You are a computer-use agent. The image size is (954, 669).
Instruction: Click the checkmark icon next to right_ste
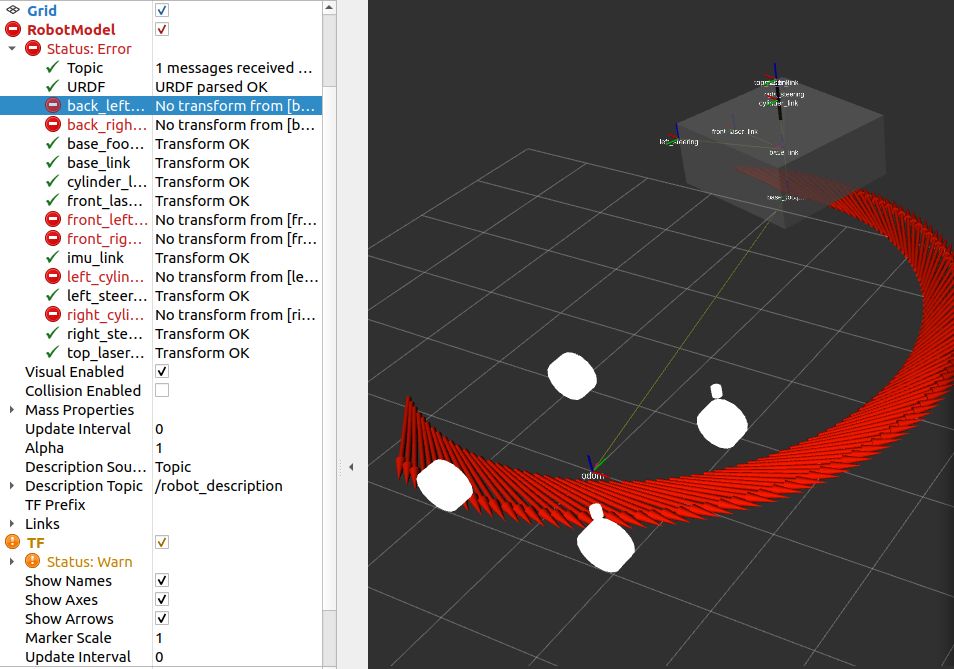(53, 333)
